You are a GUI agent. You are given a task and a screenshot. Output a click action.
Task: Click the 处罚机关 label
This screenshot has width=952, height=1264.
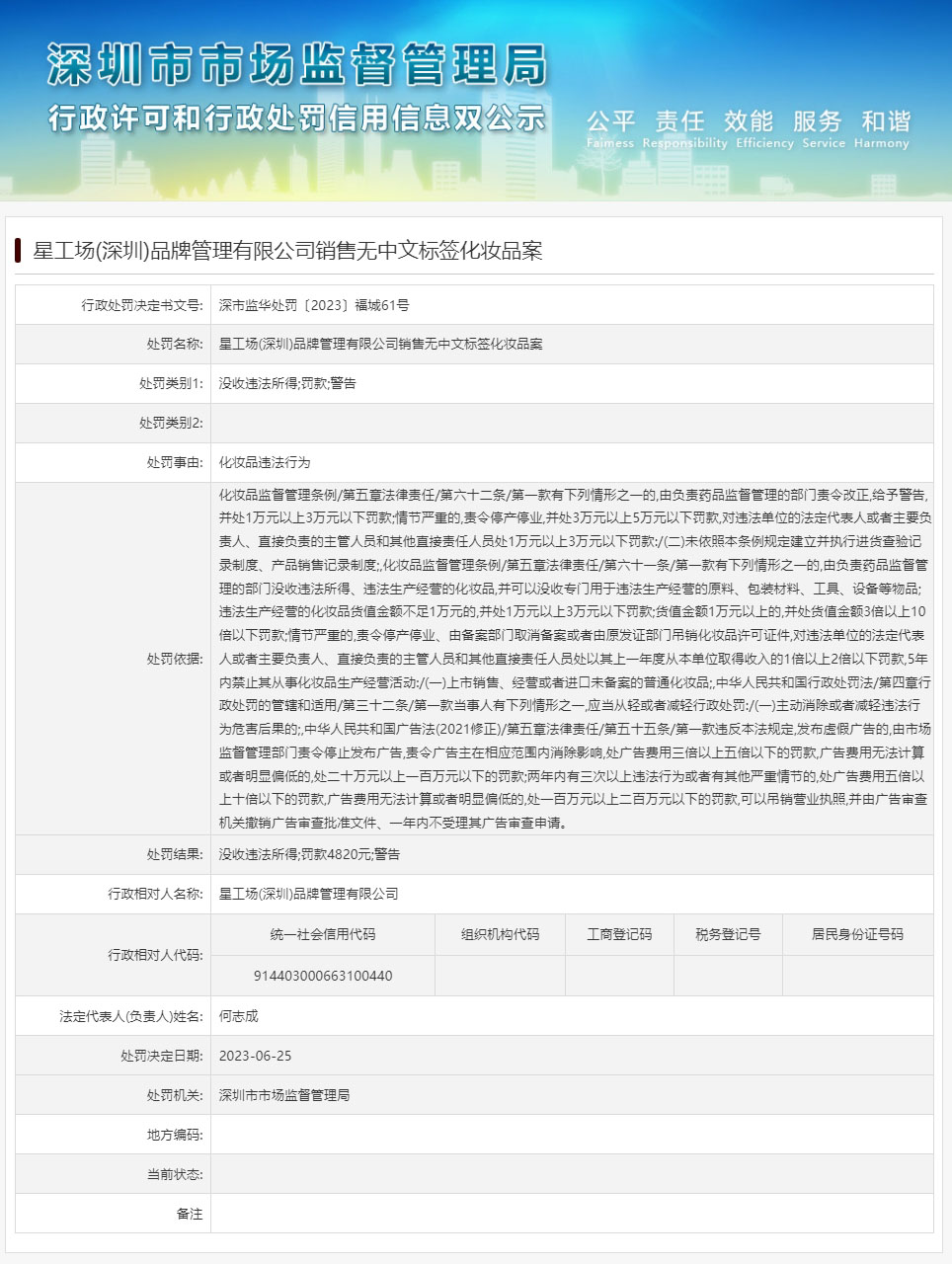coord(174,1095)
